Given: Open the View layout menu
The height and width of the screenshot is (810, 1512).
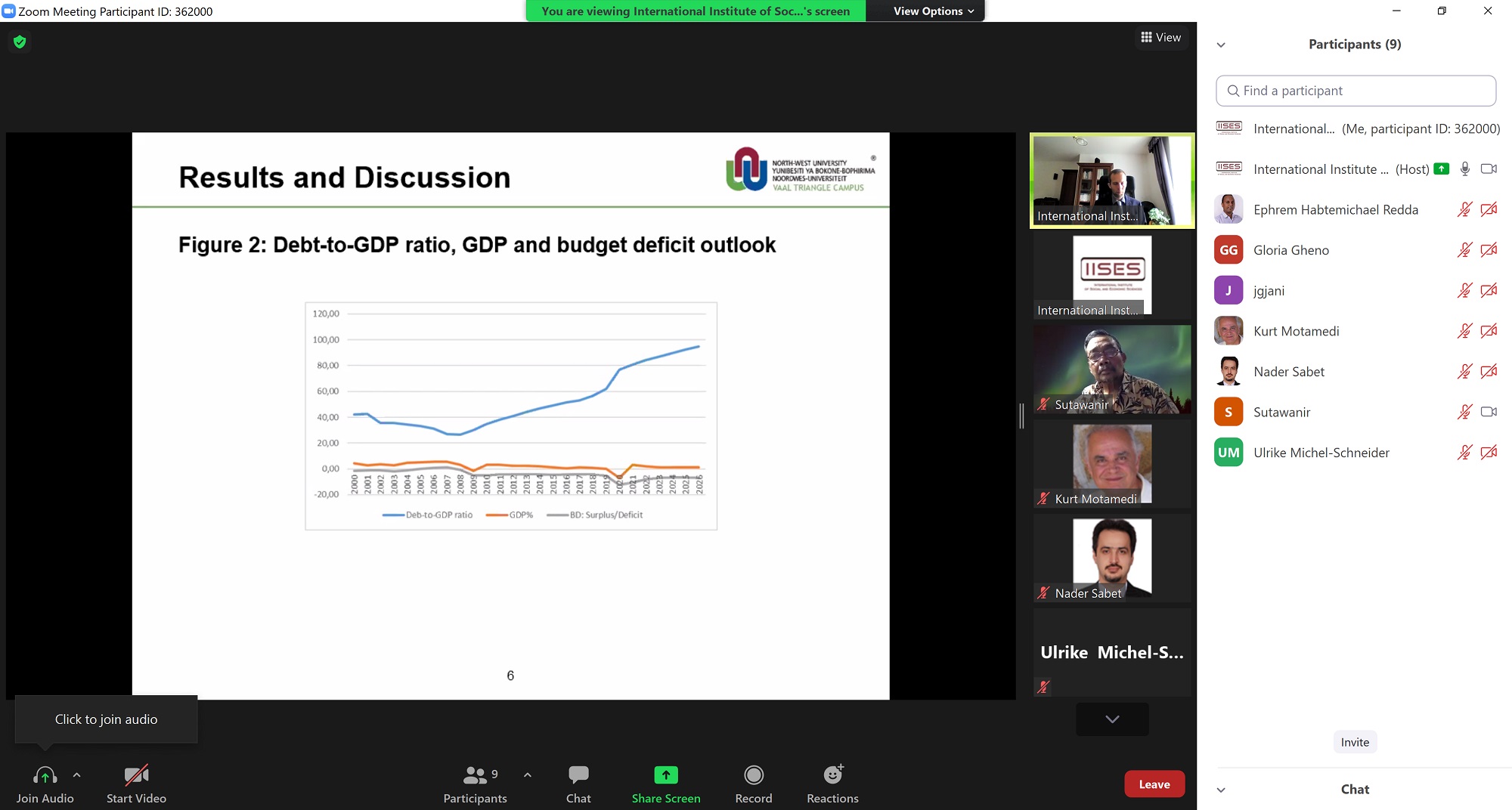Looking at the screenshot, I should tap(1160, 38).
